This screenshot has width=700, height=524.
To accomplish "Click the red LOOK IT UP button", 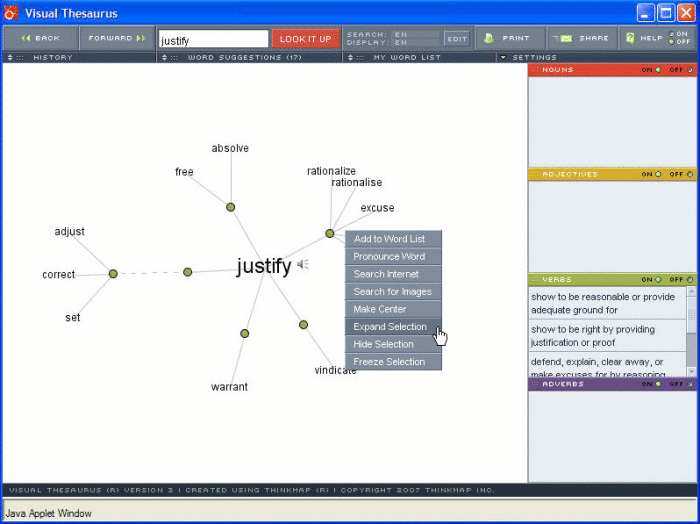I will click(x=305, y=39).
